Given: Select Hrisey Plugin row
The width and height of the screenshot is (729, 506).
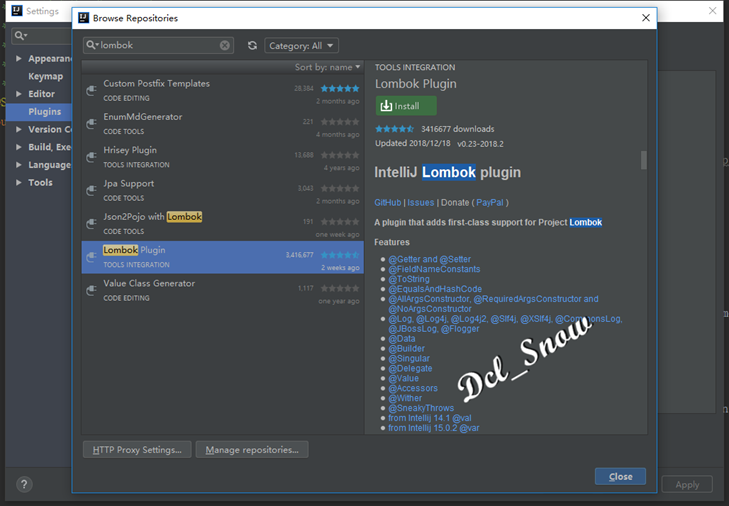Looking at the screenshot, I should coord(222,158).
